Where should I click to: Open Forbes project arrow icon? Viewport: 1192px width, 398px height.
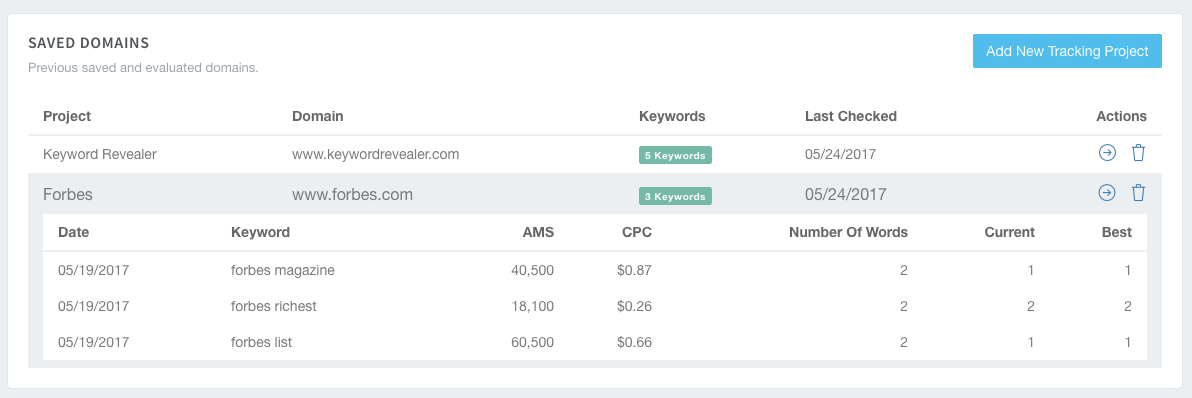(1107, 193)
